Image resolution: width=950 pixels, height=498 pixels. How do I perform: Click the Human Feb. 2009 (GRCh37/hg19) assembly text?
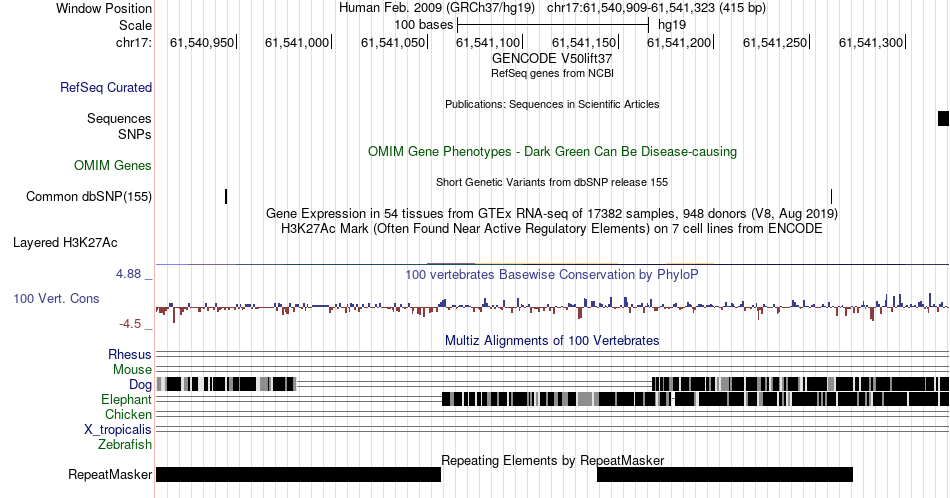pyautogui.click(x=437, y=8)
